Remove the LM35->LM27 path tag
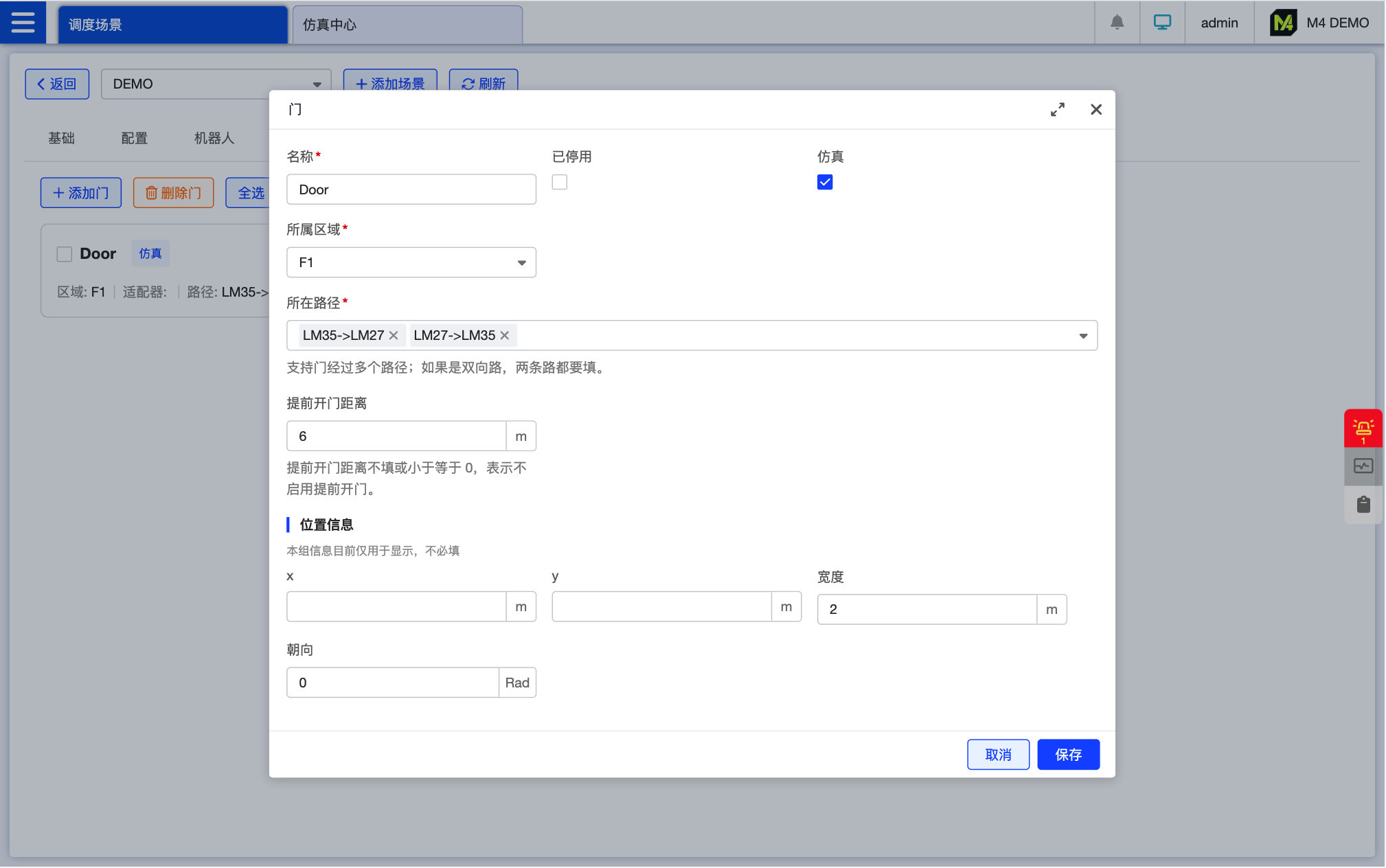This screenshot has height=868, width=1386. point(394,336)
